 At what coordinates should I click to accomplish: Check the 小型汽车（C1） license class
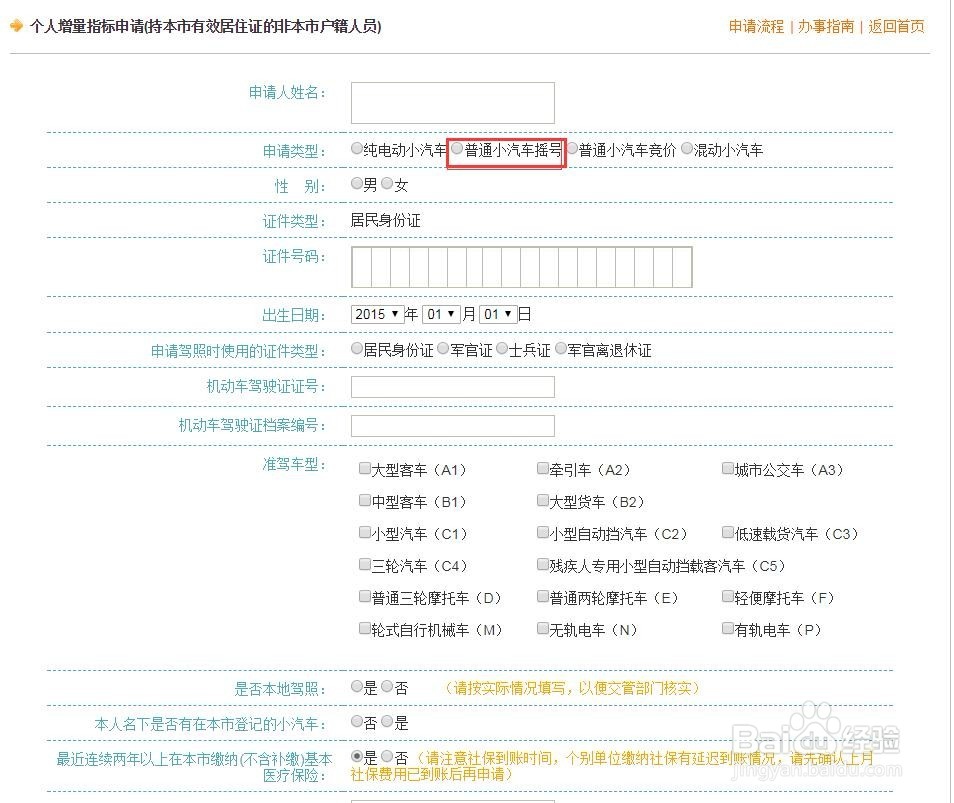(x=364, y=532)
